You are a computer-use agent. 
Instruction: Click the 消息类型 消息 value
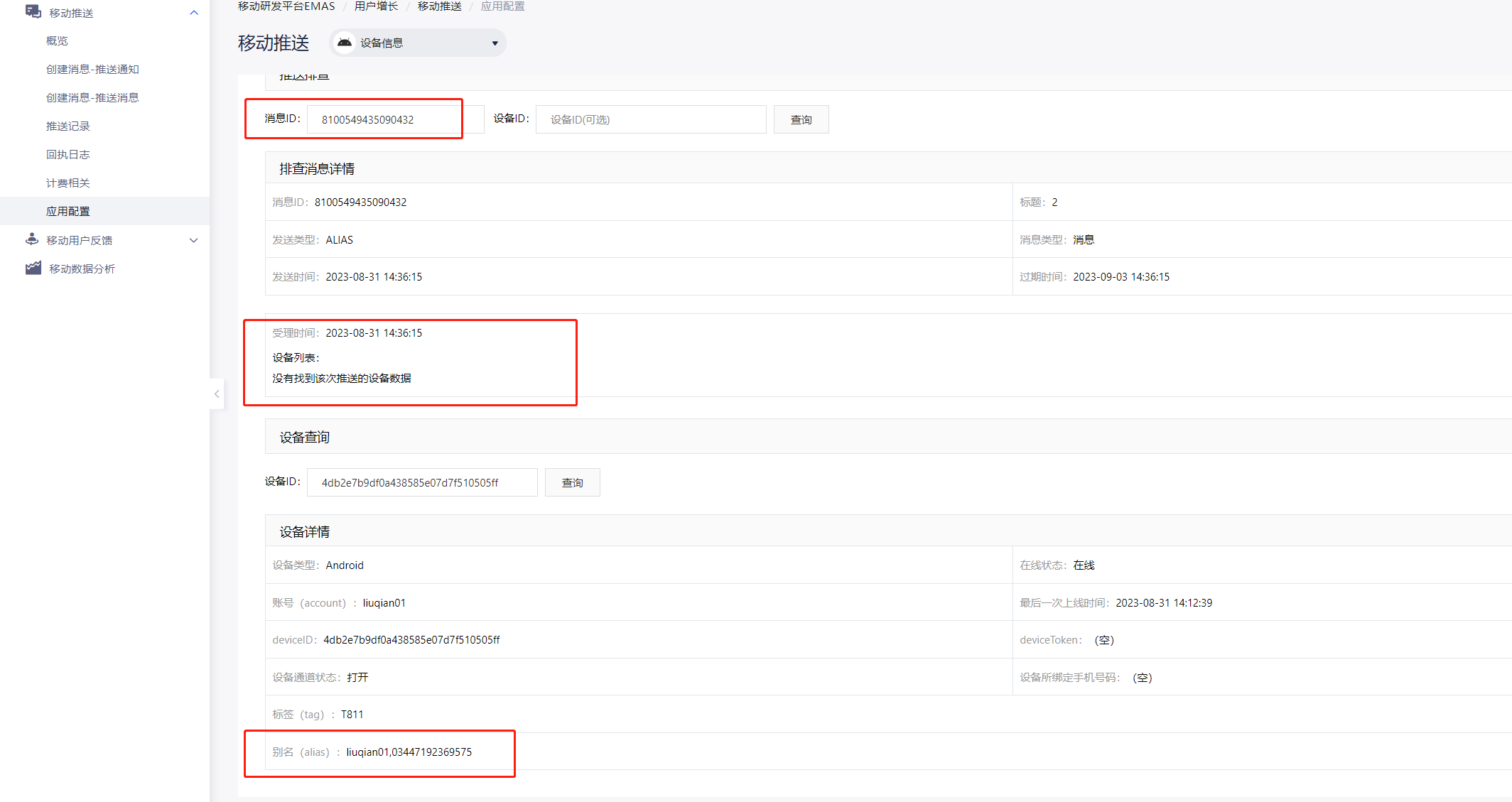point(1084,239)
